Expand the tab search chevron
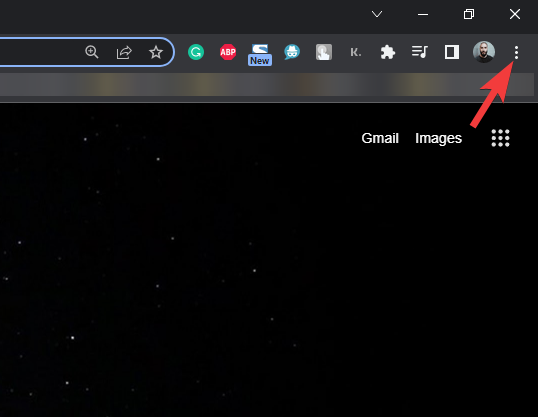The height and width of the screenshot is (417, 538). click(x=377, y=14)
